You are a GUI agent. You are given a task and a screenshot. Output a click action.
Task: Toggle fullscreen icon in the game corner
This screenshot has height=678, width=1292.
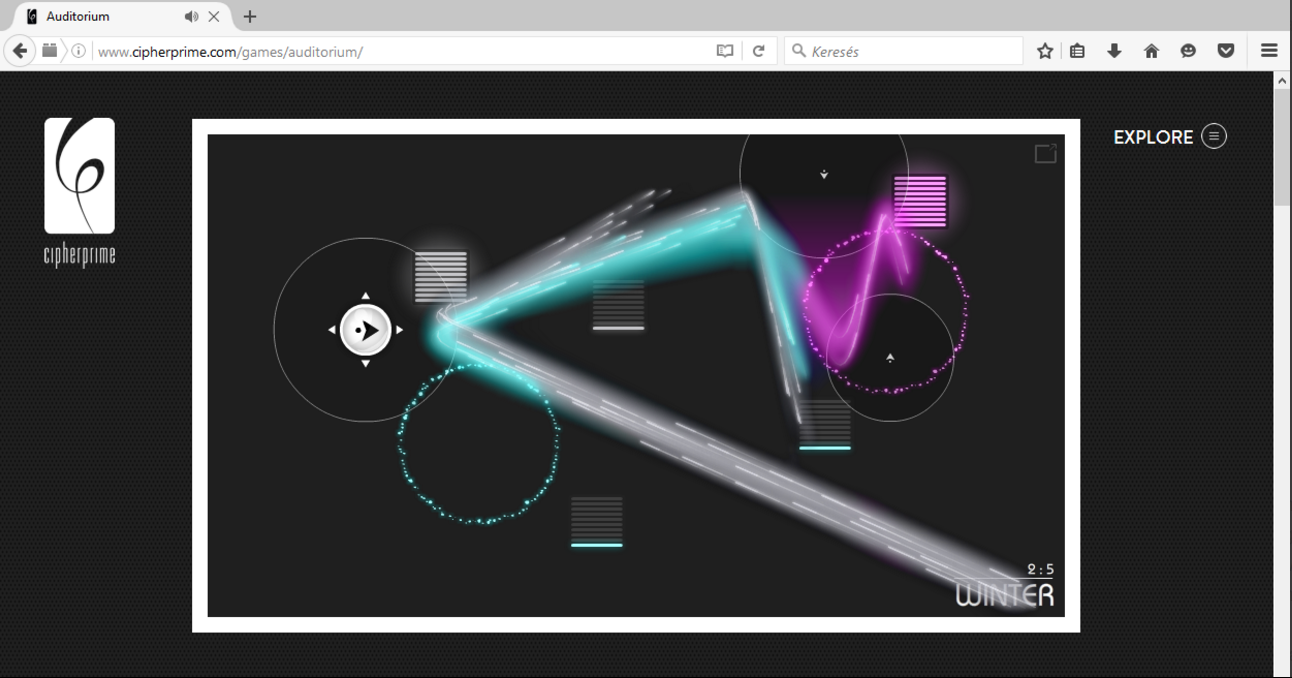point(1045,153)
